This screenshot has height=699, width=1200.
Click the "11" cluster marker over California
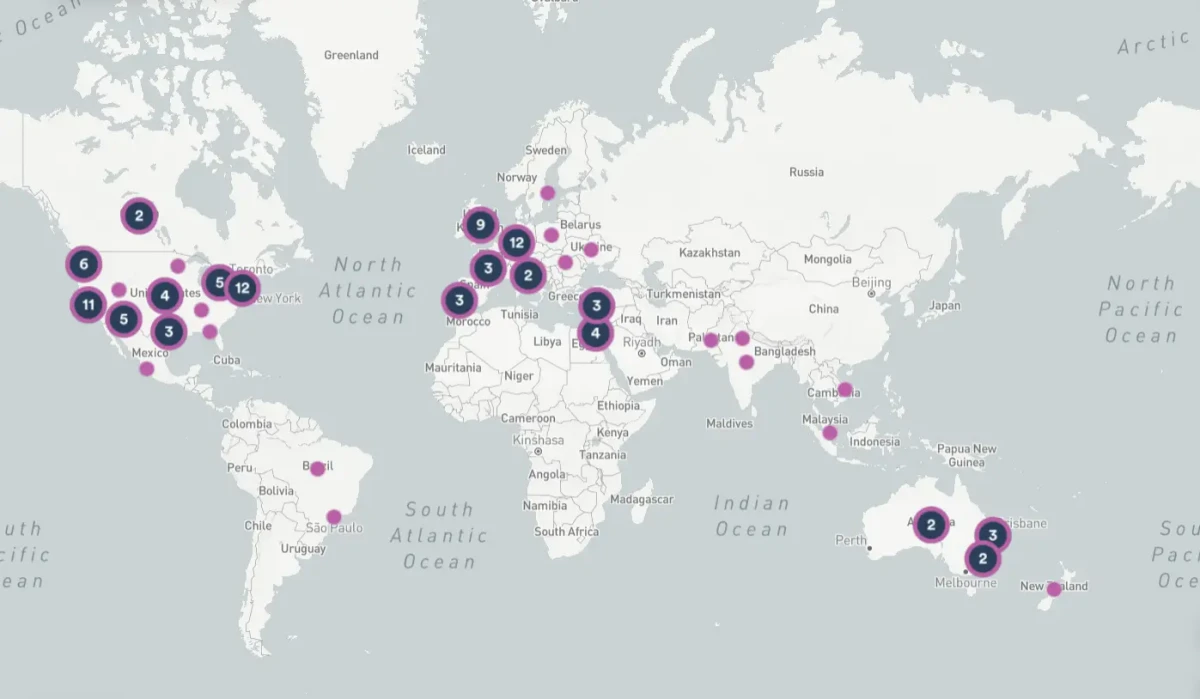click(89, 304)
